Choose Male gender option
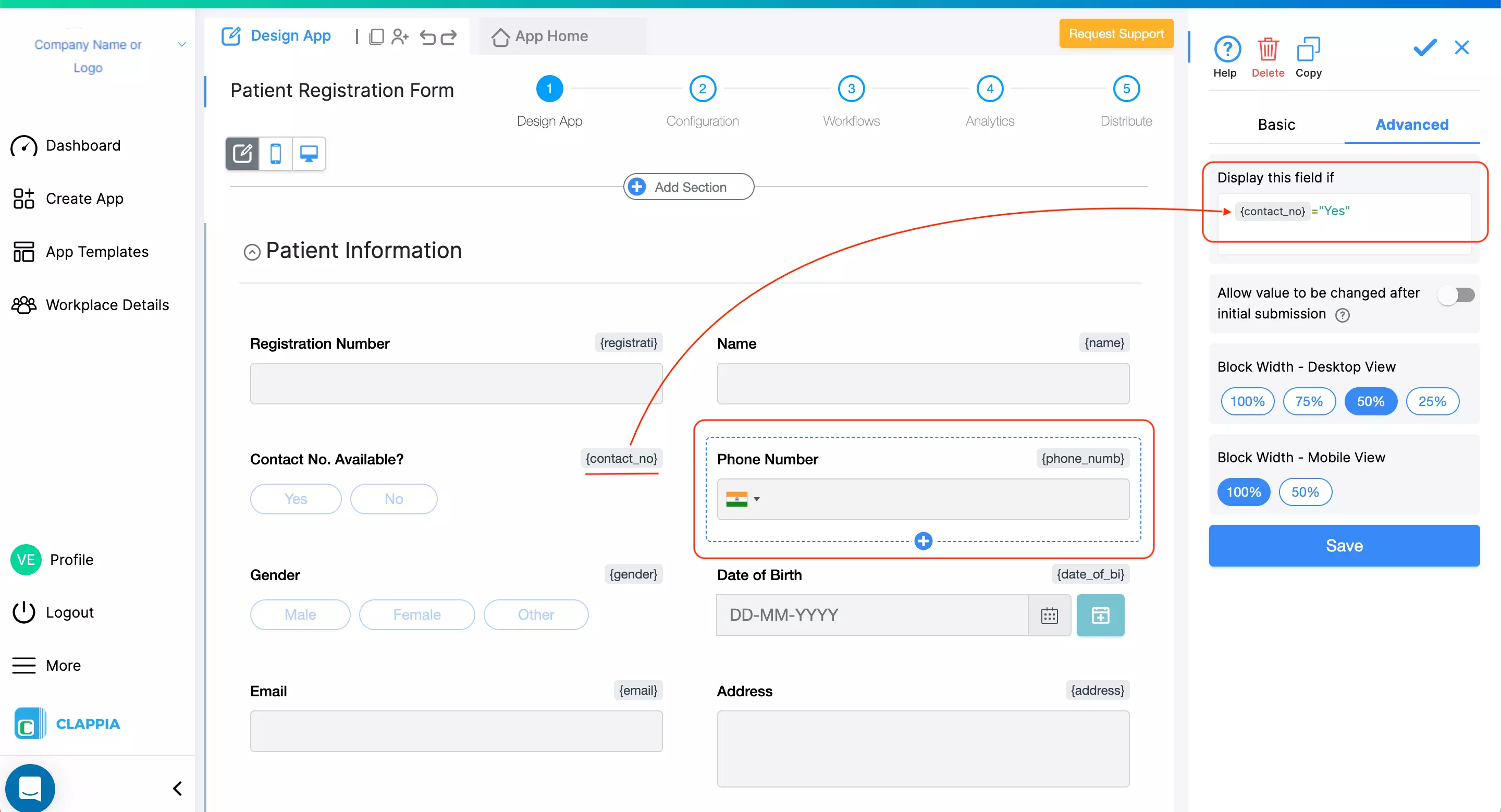Screen dimensions: 1501x812 (300, 614)
